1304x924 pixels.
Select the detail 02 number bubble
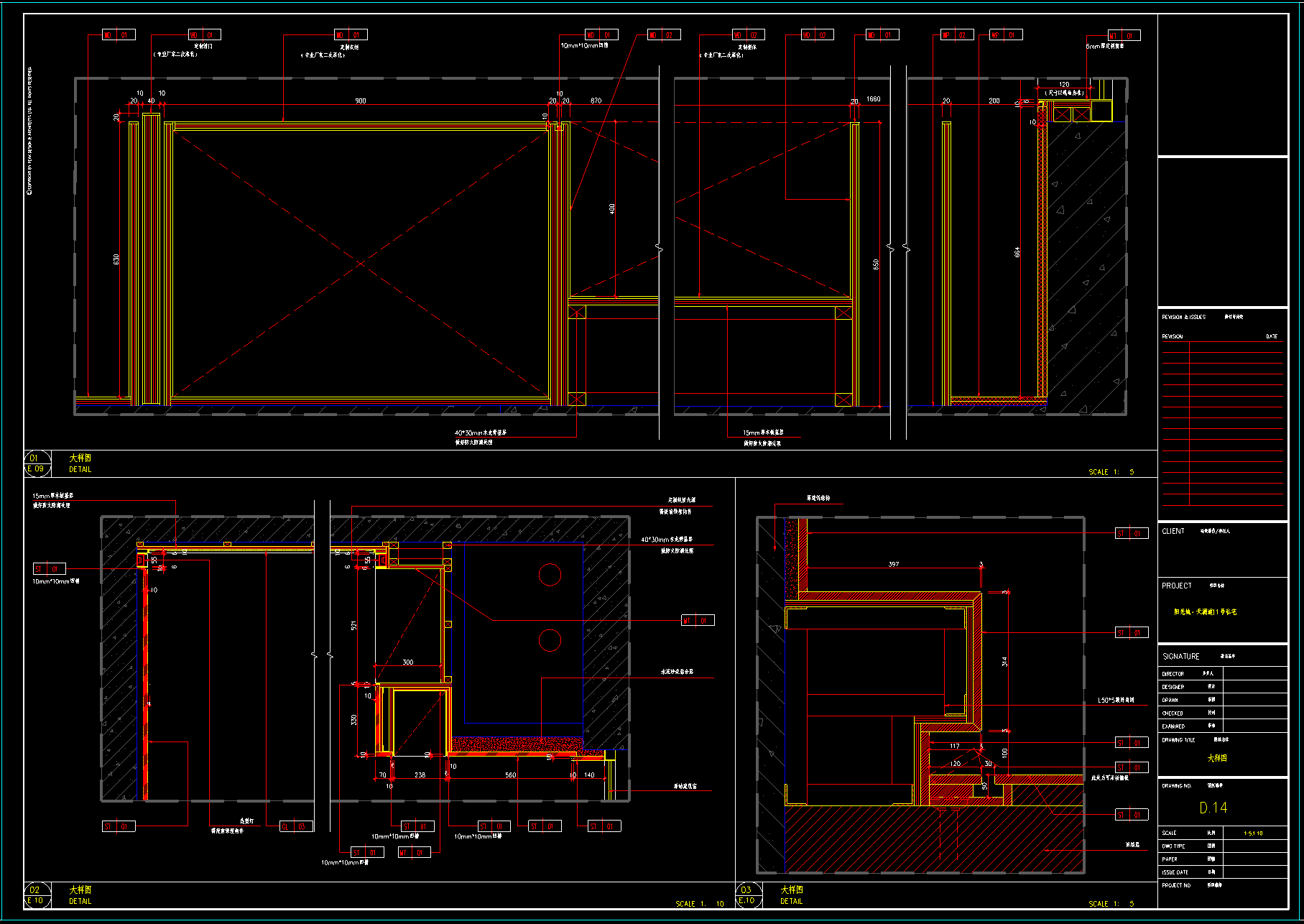click(x=37, y=895)
